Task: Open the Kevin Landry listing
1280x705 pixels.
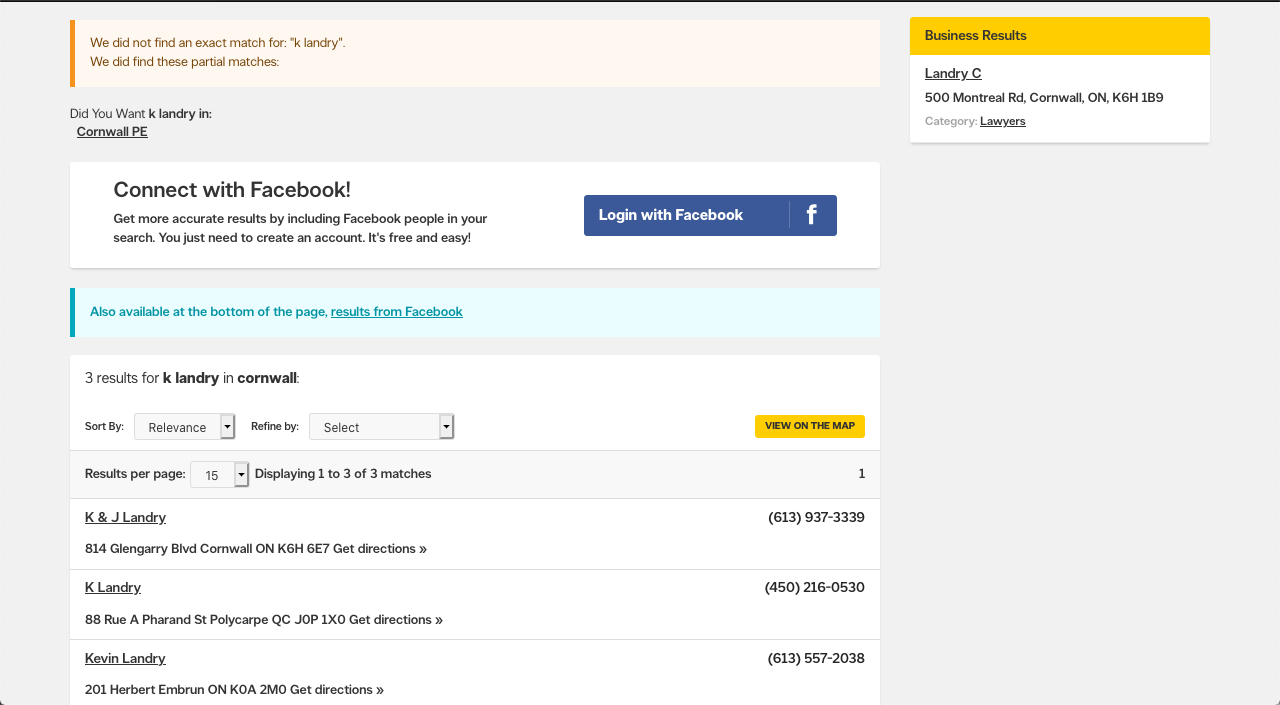Action: 125,659
